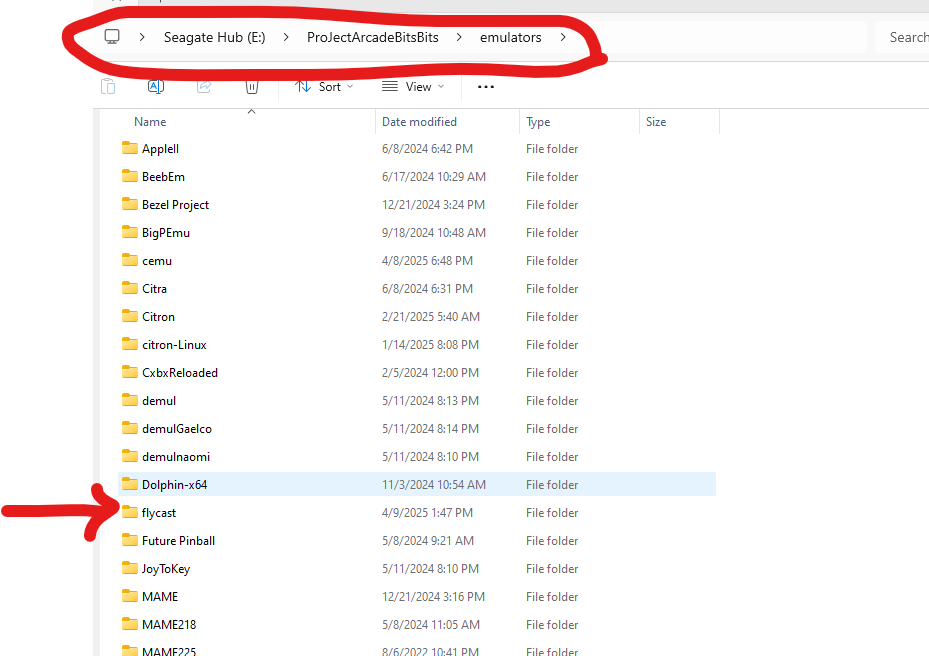929x656 pixels.
Task: Sort by Date modified column header
Action: [419, 121]
